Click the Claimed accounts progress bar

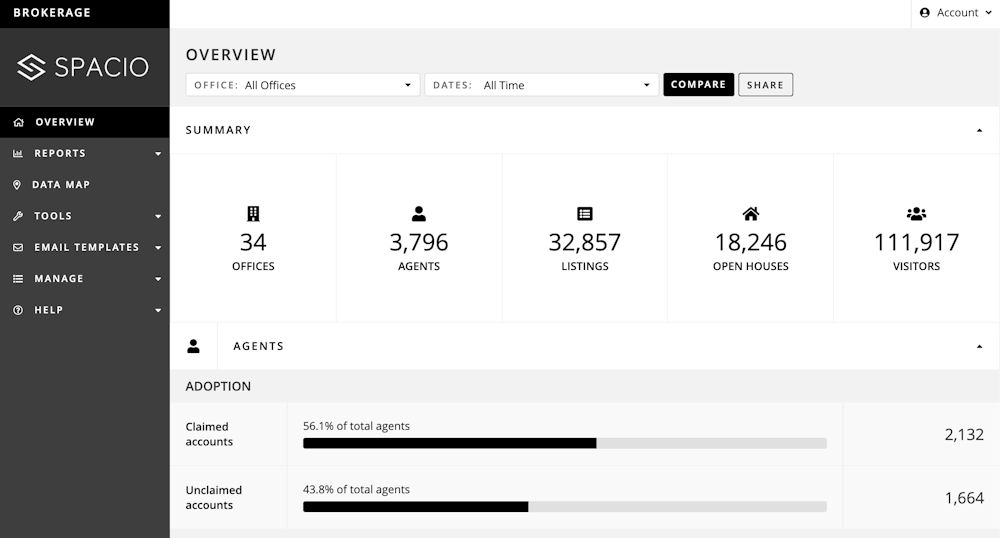564,443
